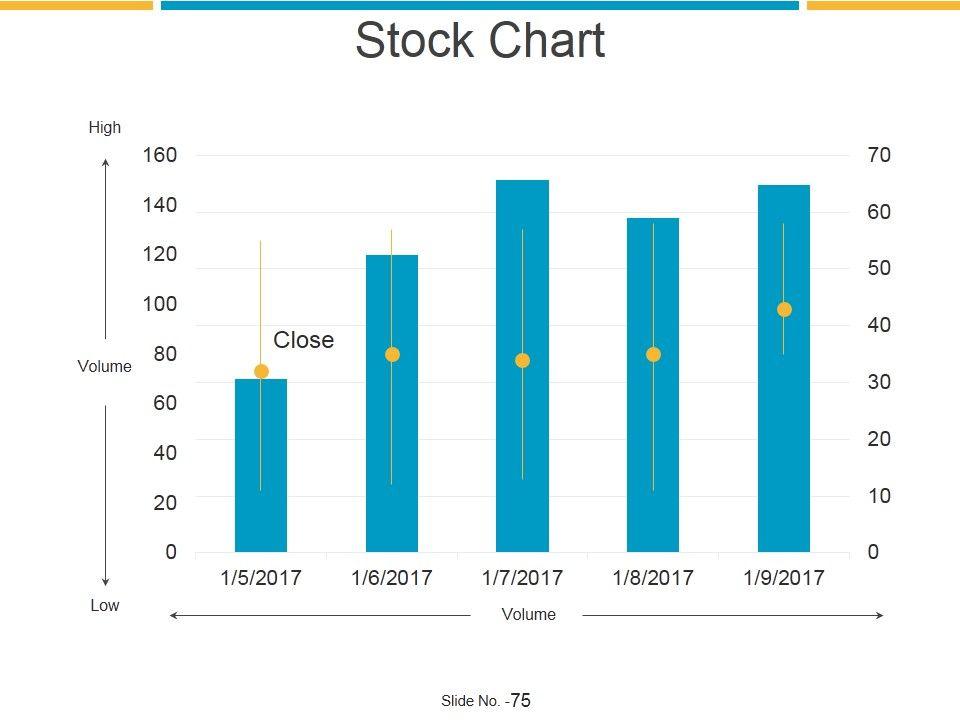Click the close marker dot for 1/7/2017
The height and width of the screenshot is (720, 960).
click(x=522, y=361)
